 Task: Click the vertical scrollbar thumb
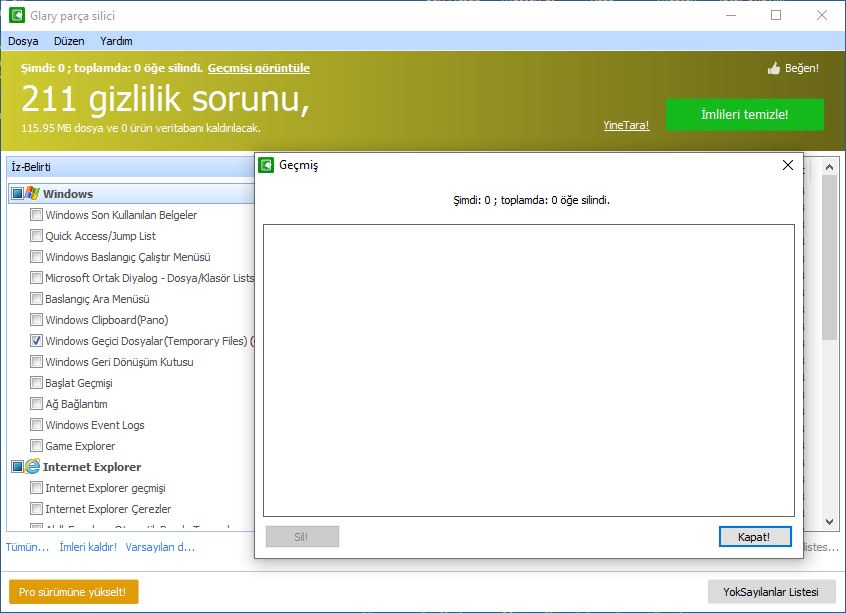click(x=829, y=257)
